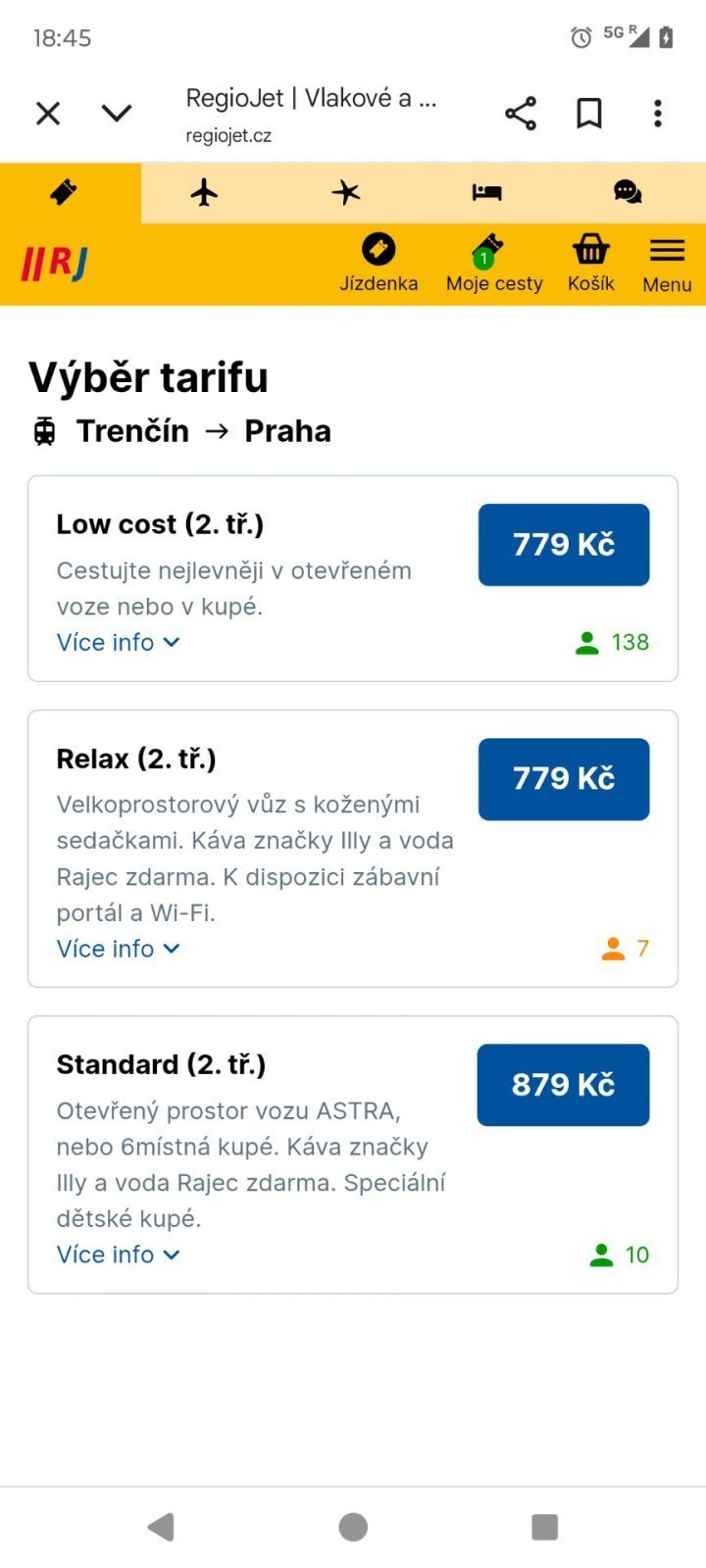Open the RegioJet logo home link
The height and width of the screenshot is (1568, 706).
coord(55,264)
